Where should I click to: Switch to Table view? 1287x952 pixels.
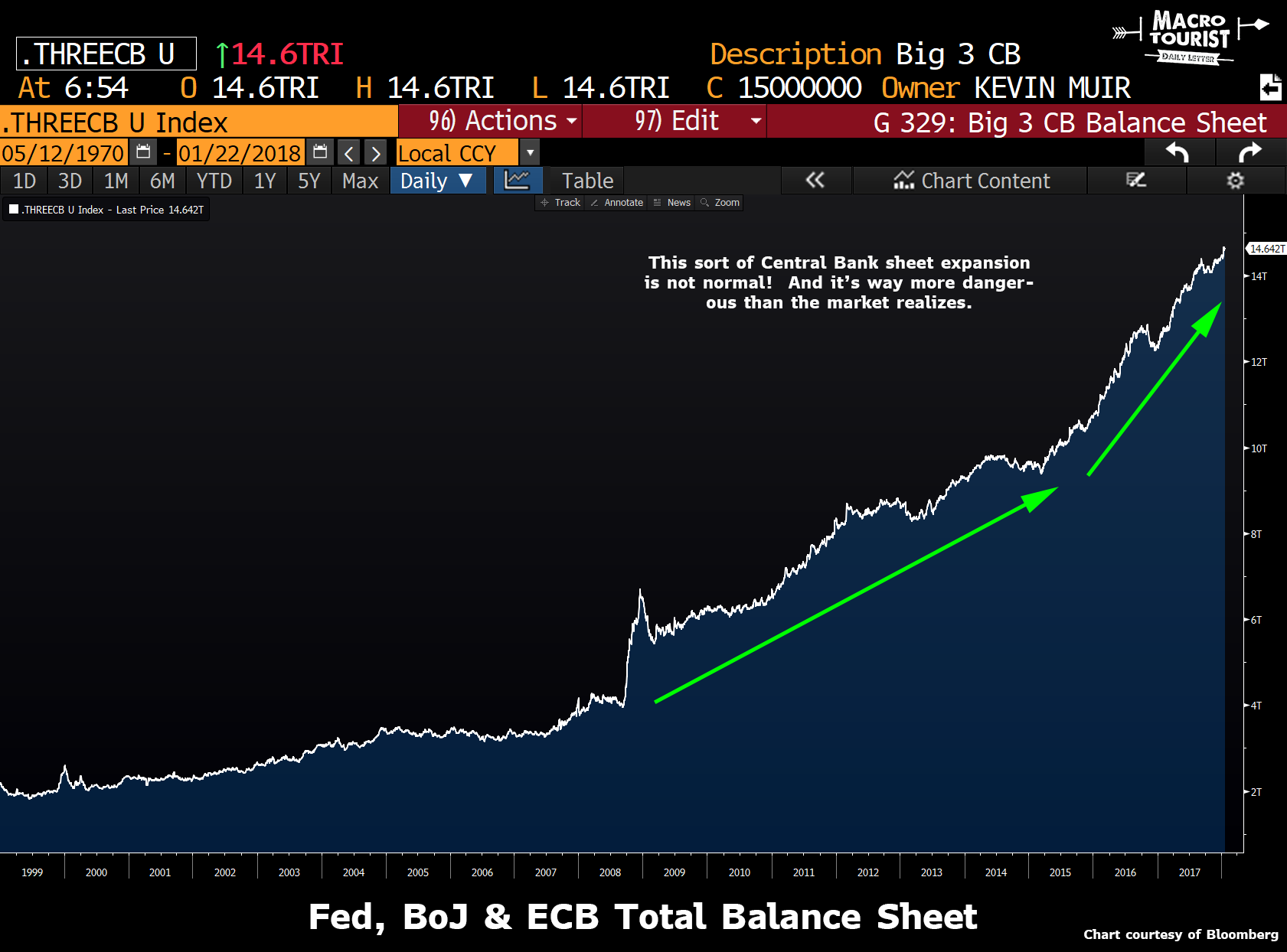point(587,181)
